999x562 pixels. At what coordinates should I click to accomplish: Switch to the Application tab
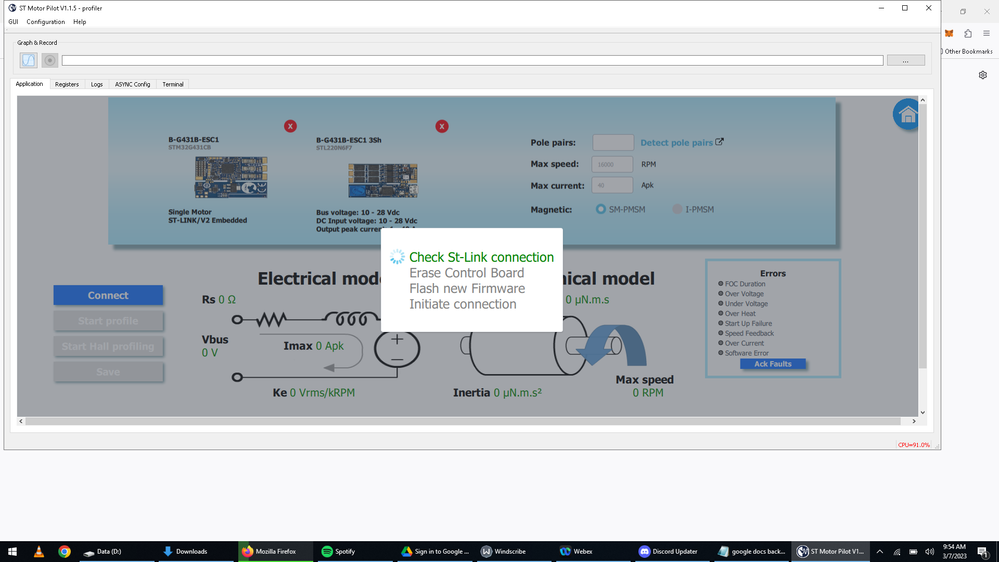[29, 84]
